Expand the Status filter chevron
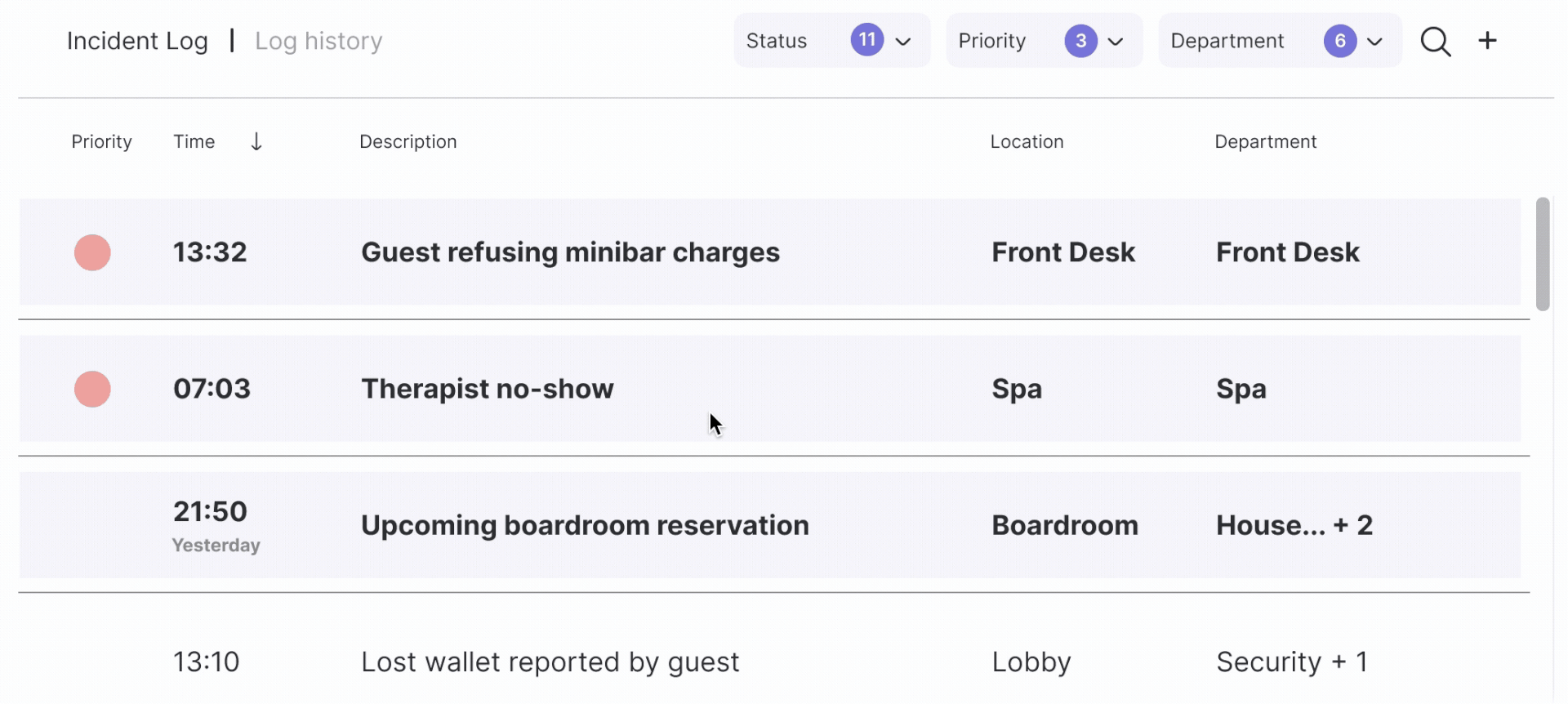1568x704 pixels. point(903,42)
